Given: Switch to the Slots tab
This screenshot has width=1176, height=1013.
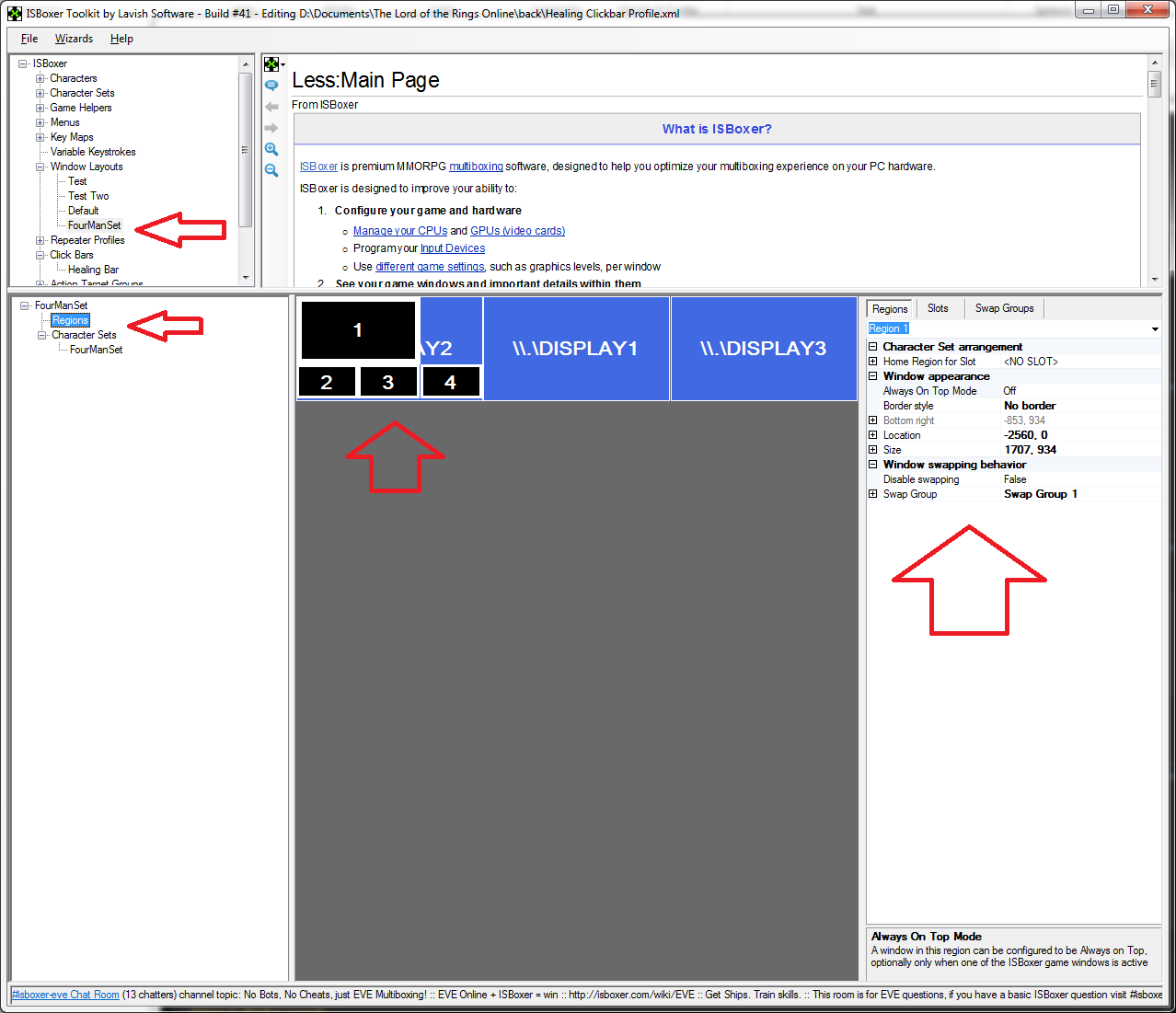Looking at the screenshot, I should pyautogui.click(x=938, y=308).
